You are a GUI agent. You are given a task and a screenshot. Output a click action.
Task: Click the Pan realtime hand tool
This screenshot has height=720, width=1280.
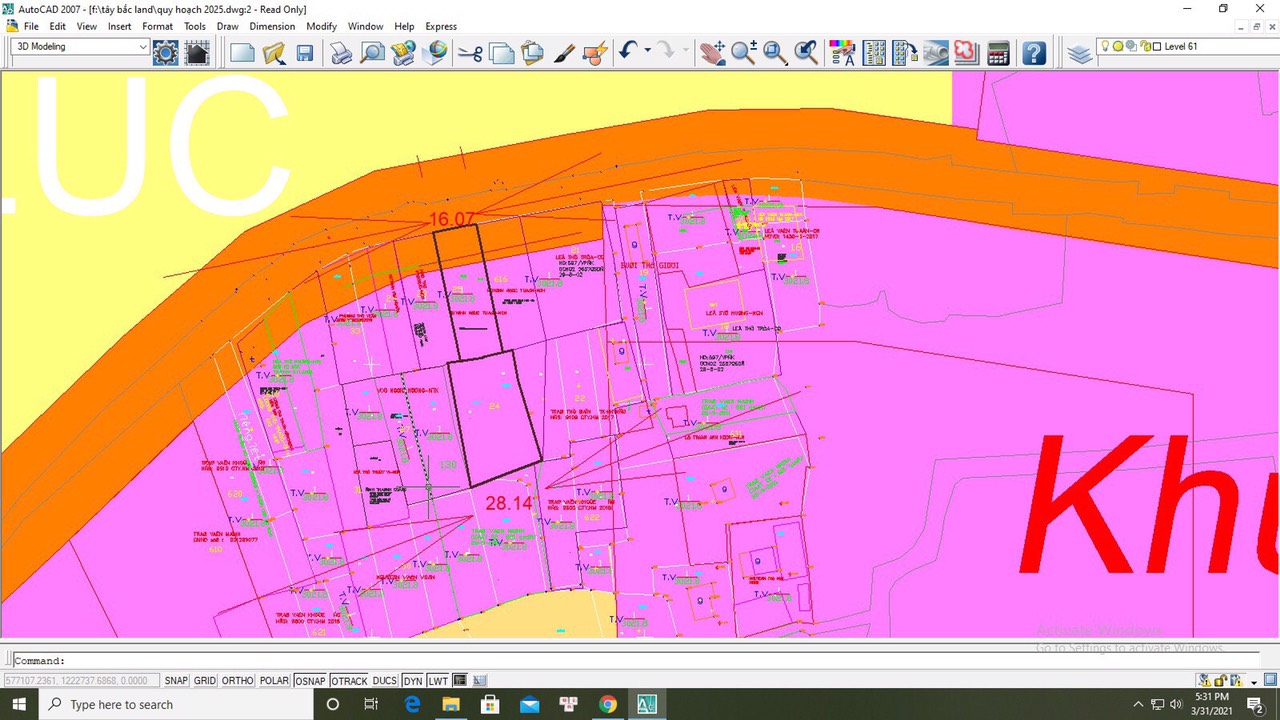tap(712, 53)
